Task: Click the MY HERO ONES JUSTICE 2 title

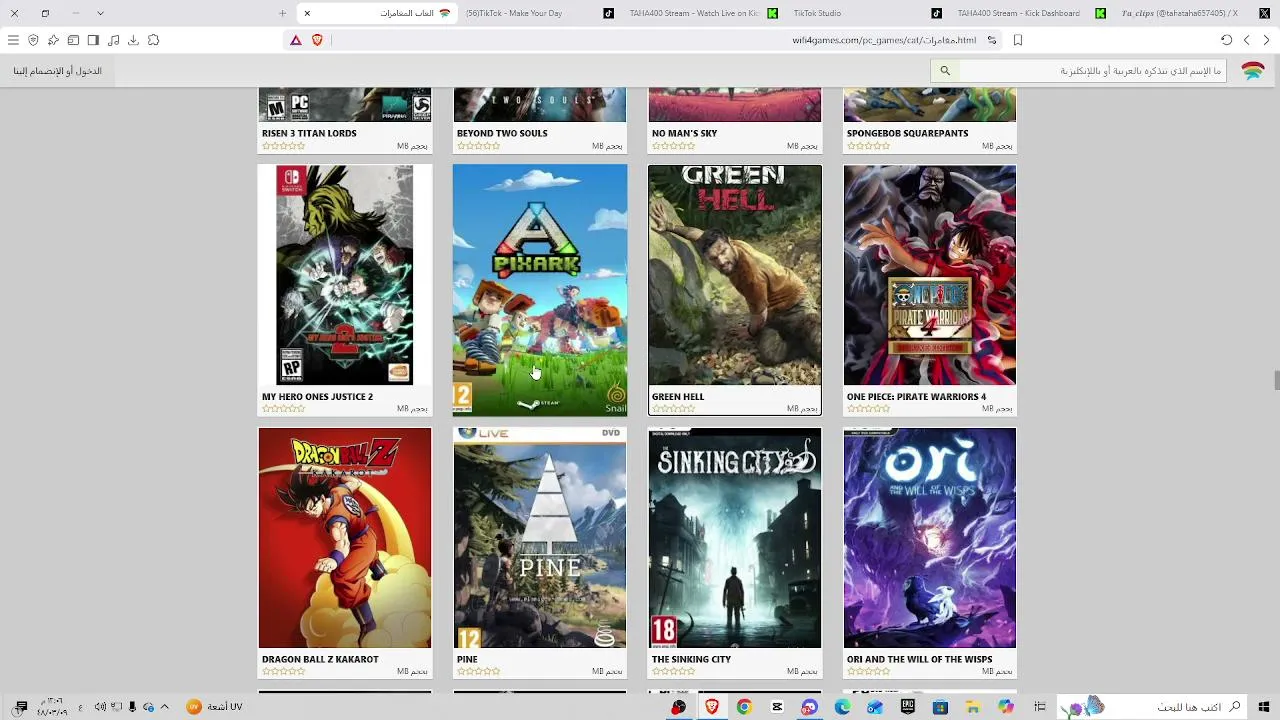Action: coord(317,397)
